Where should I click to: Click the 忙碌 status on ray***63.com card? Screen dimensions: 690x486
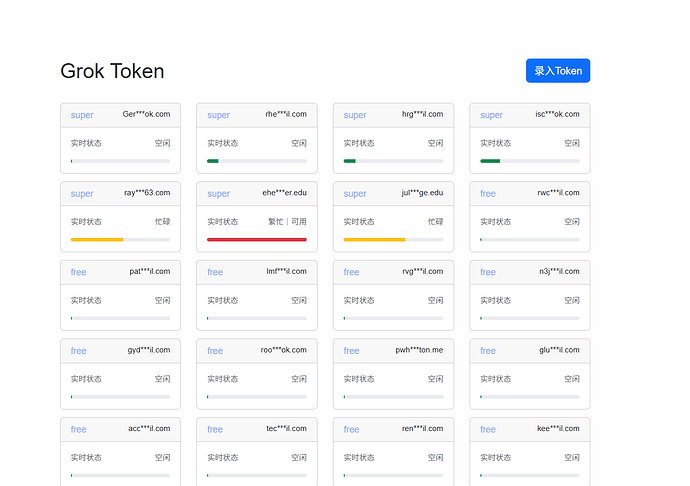162,221
